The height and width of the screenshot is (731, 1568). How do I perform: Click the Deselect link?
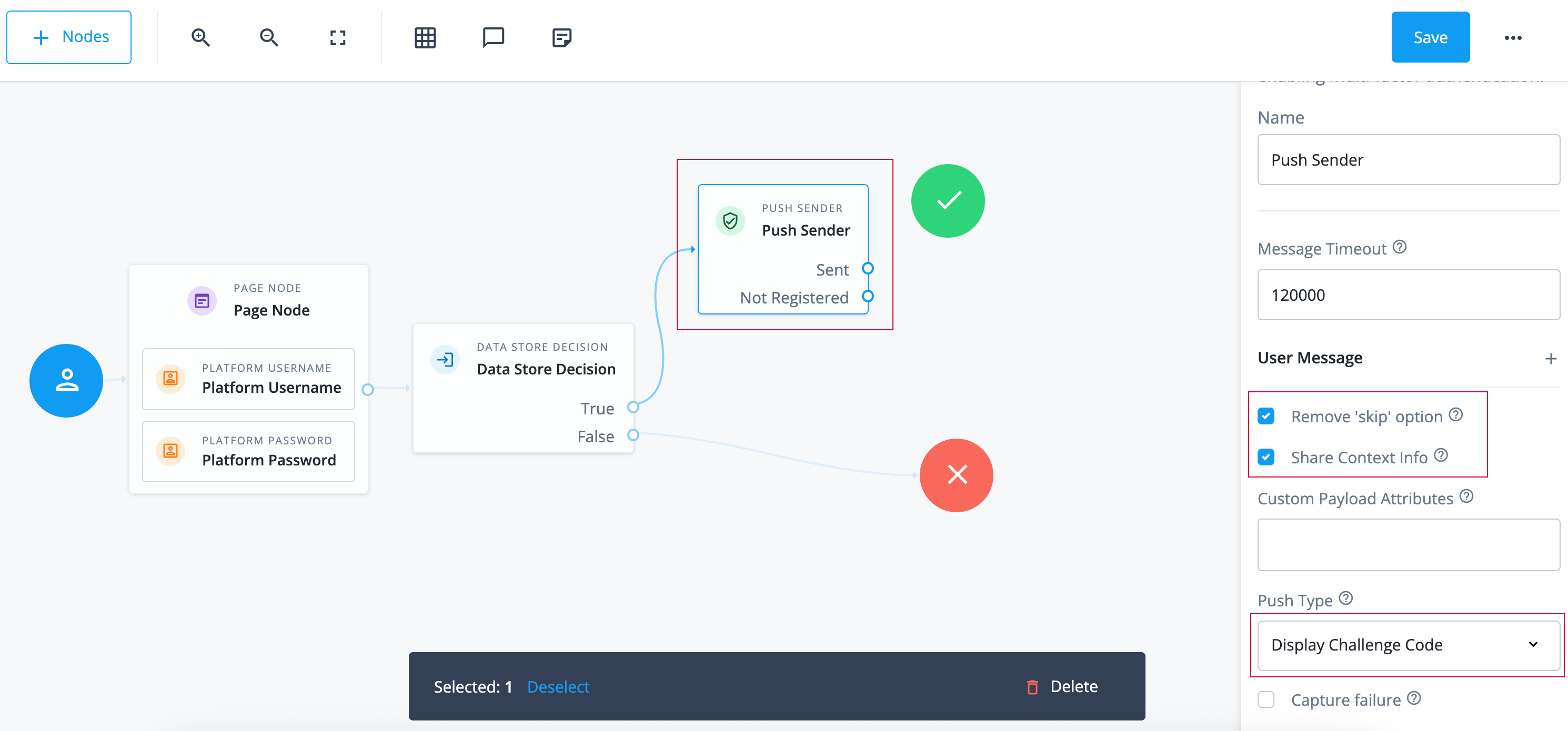pos(558,686)
